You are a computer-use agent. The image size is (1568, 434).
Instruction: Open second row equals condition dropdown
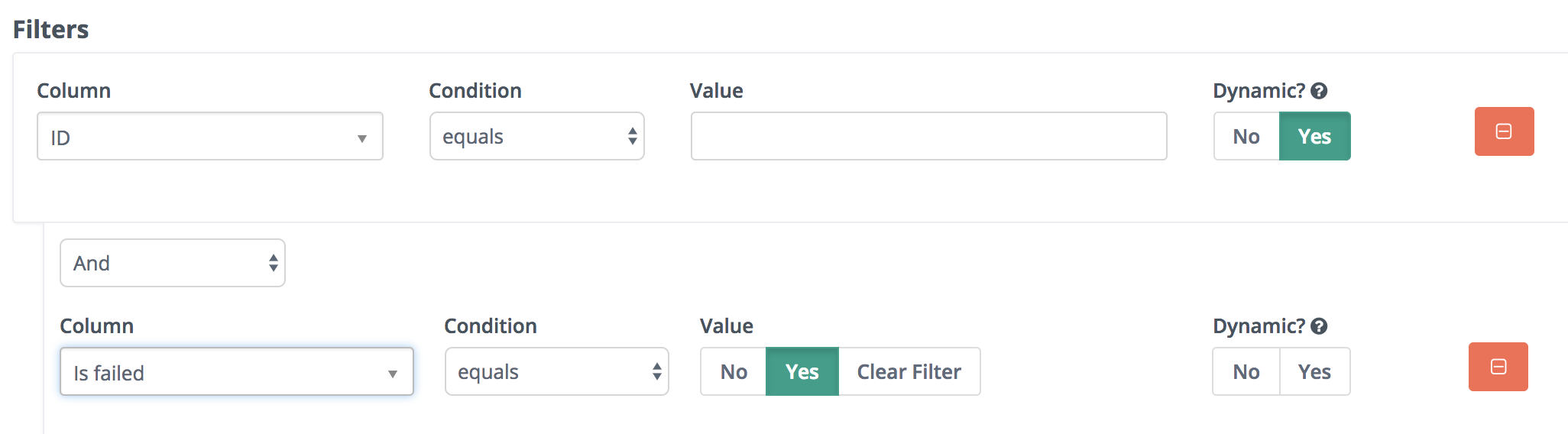coord(557,371)
